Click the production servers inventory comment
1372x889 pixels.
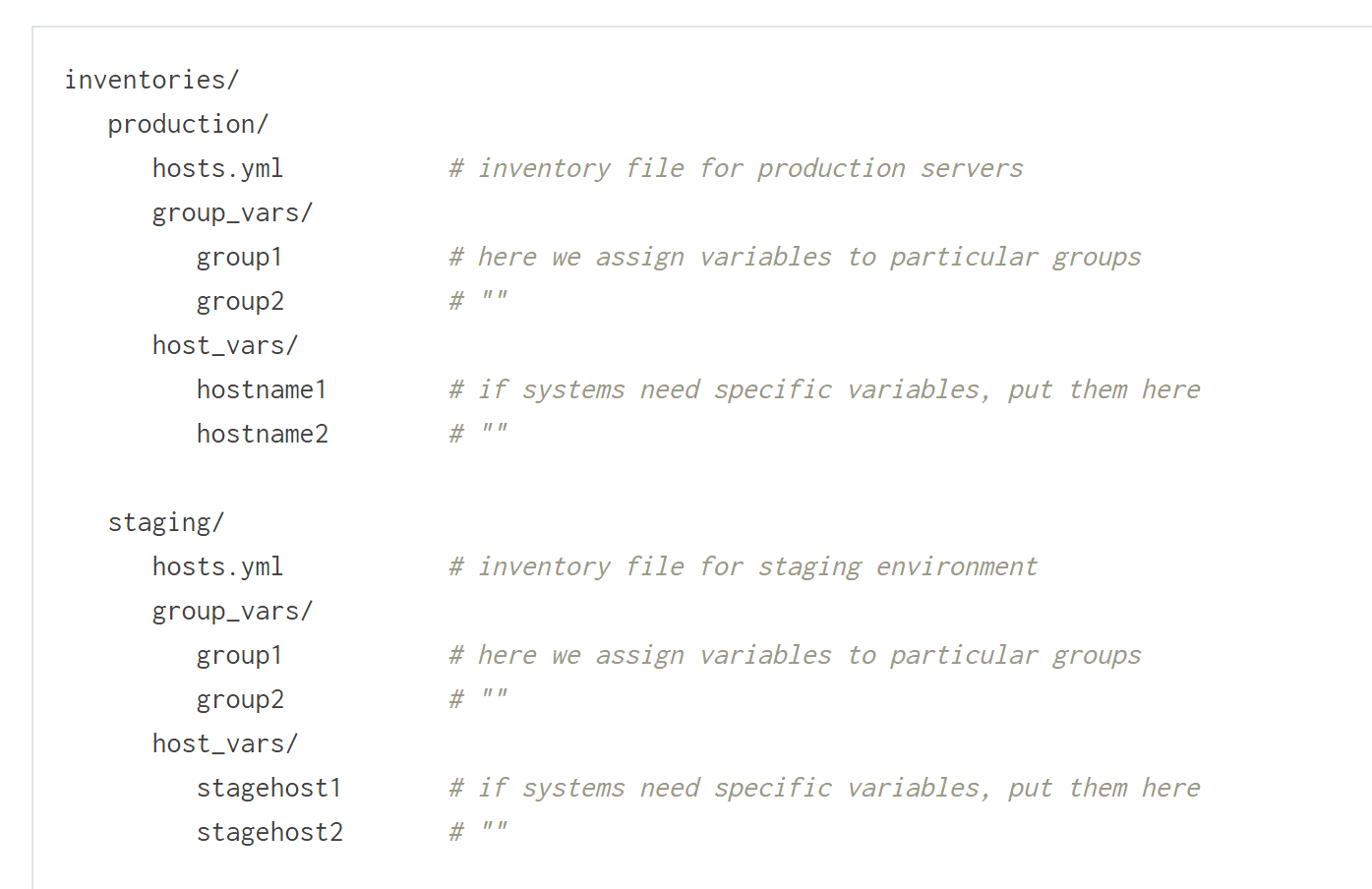pyautogui.click(x=735, y=167)
